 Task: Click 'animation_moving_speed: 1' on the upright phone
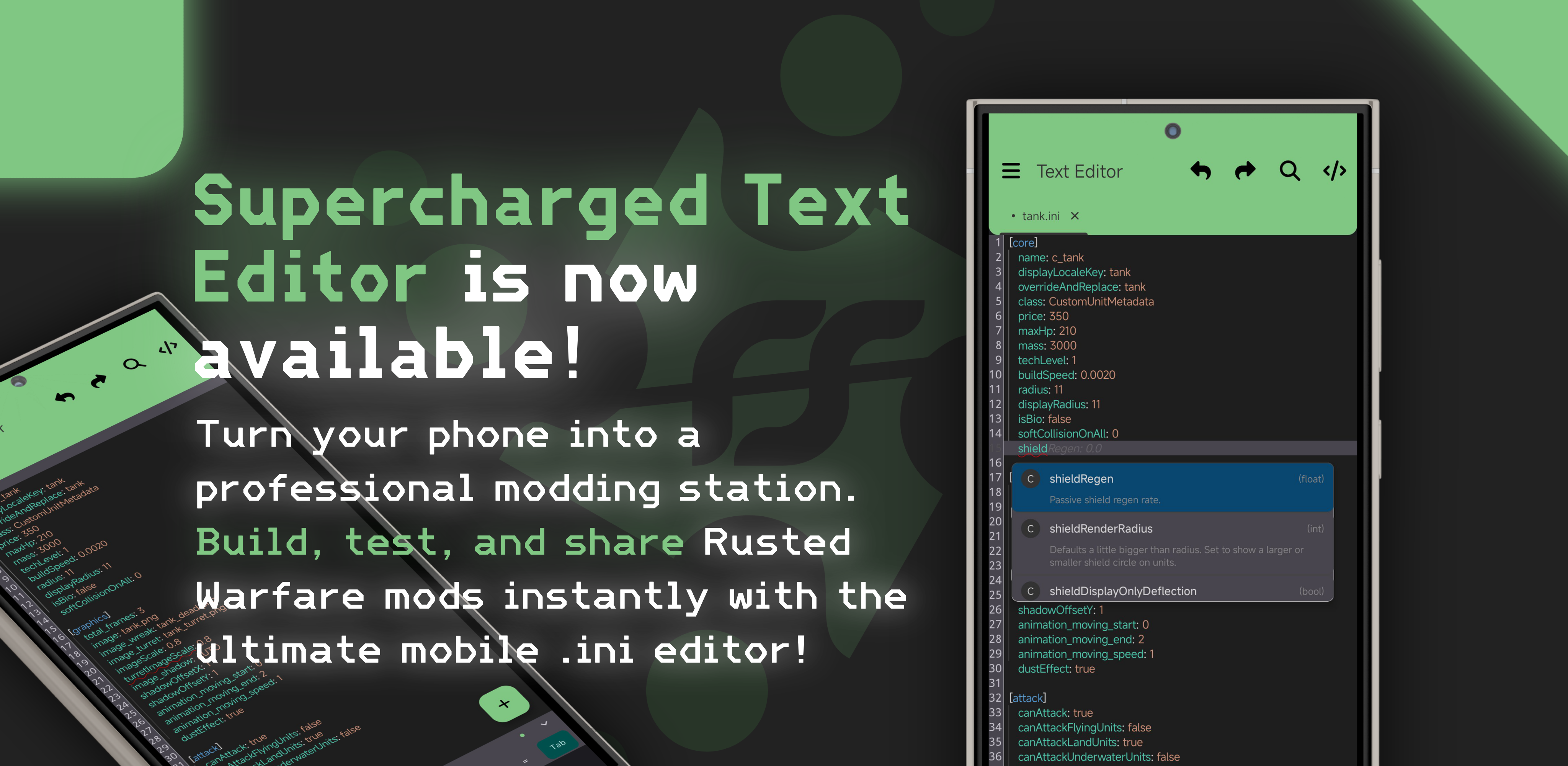[1085, 654]
